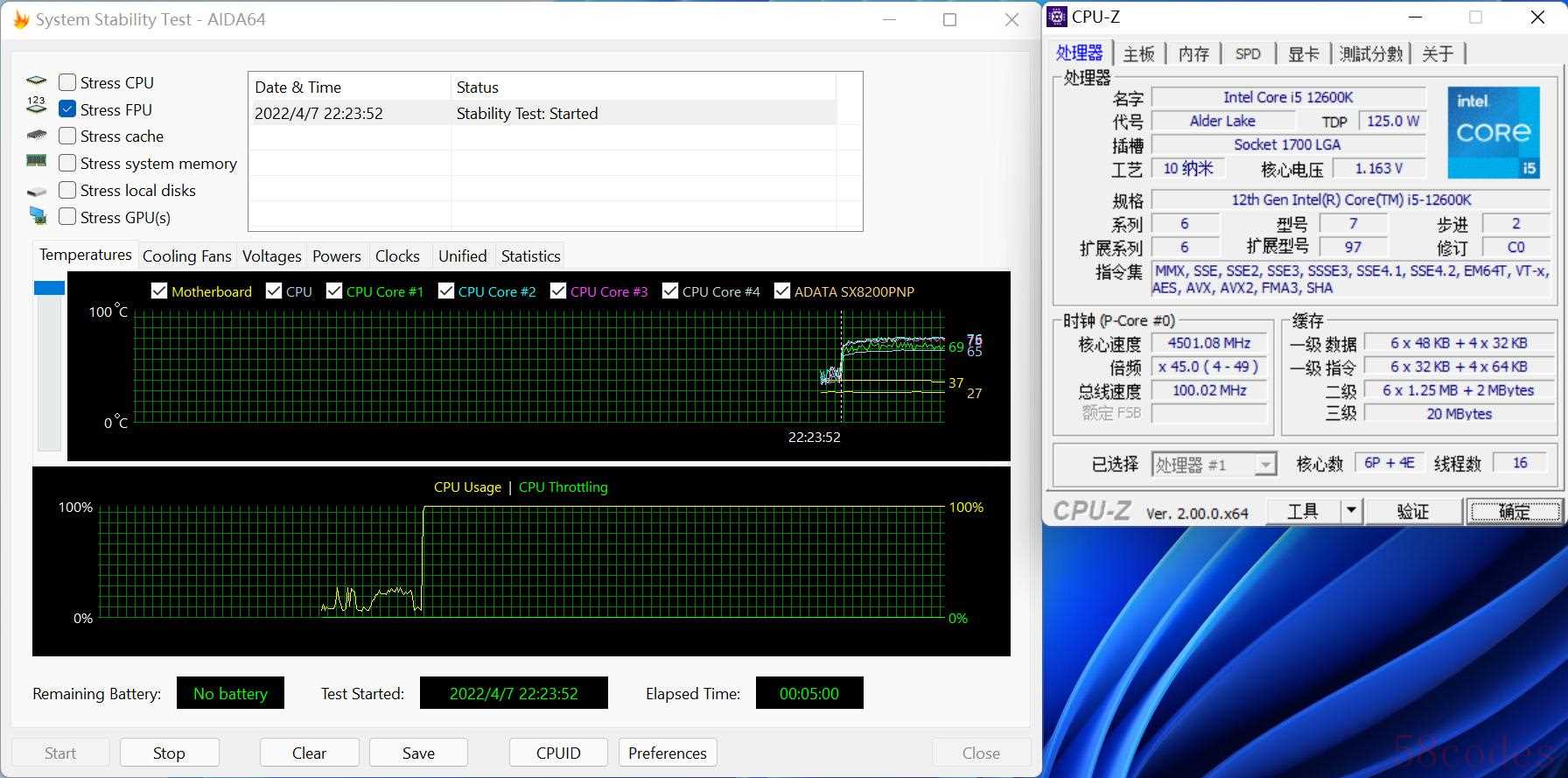Expand the 工具 tools dropdown arrow in CPU-Z
This screenshot has height=778, width=1568.
[1352, 510]
